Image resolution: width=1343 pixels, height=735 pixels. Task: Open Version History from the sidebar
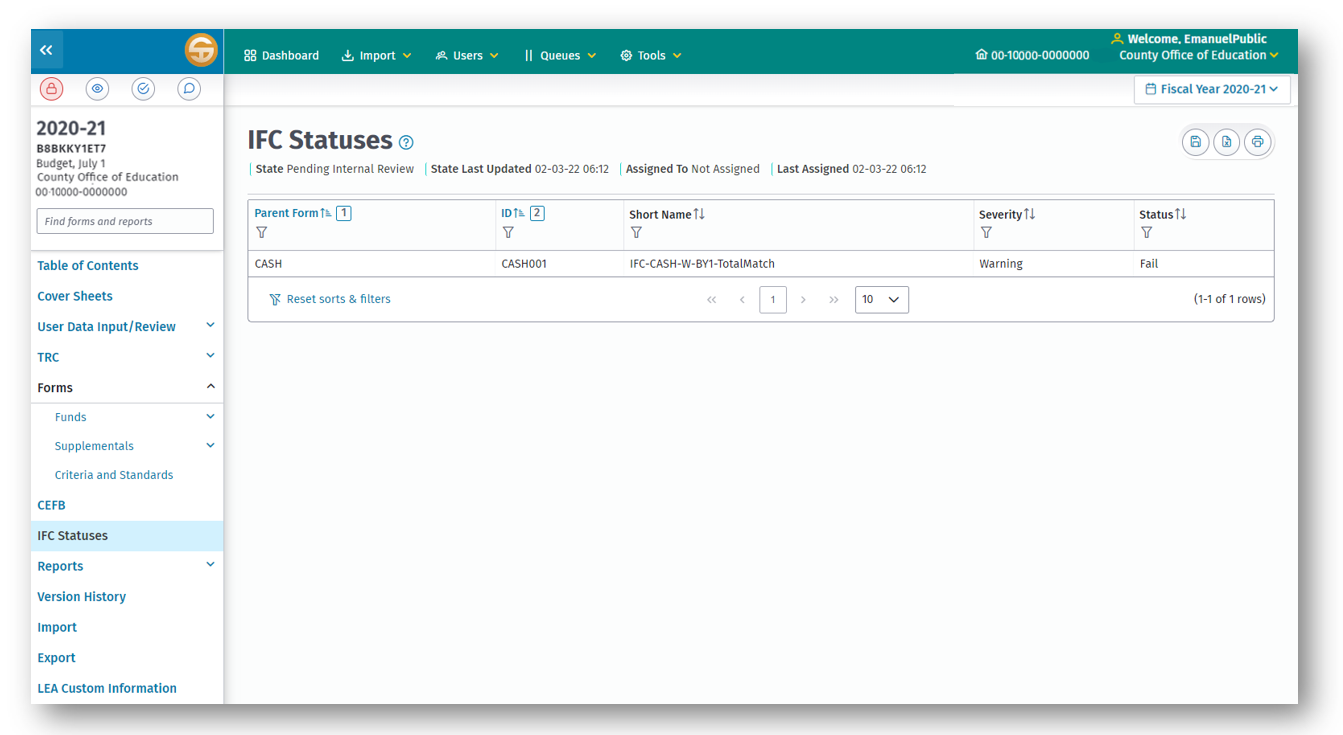tap(81, 596)
